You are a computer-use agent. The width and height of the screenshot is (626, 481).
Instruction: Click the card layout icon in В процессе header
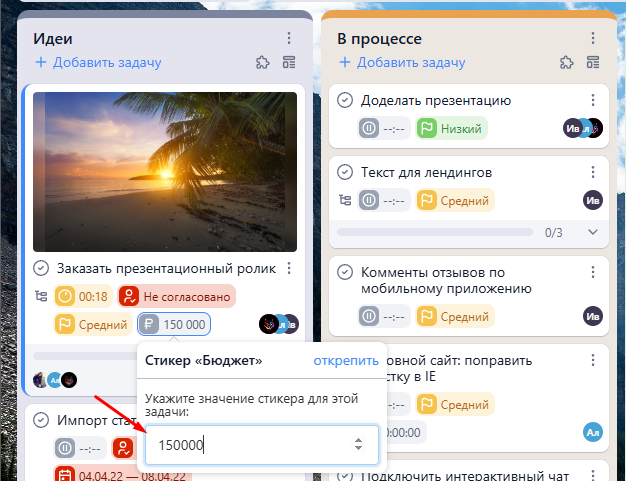pyautogui.click(x=593, y=62)
